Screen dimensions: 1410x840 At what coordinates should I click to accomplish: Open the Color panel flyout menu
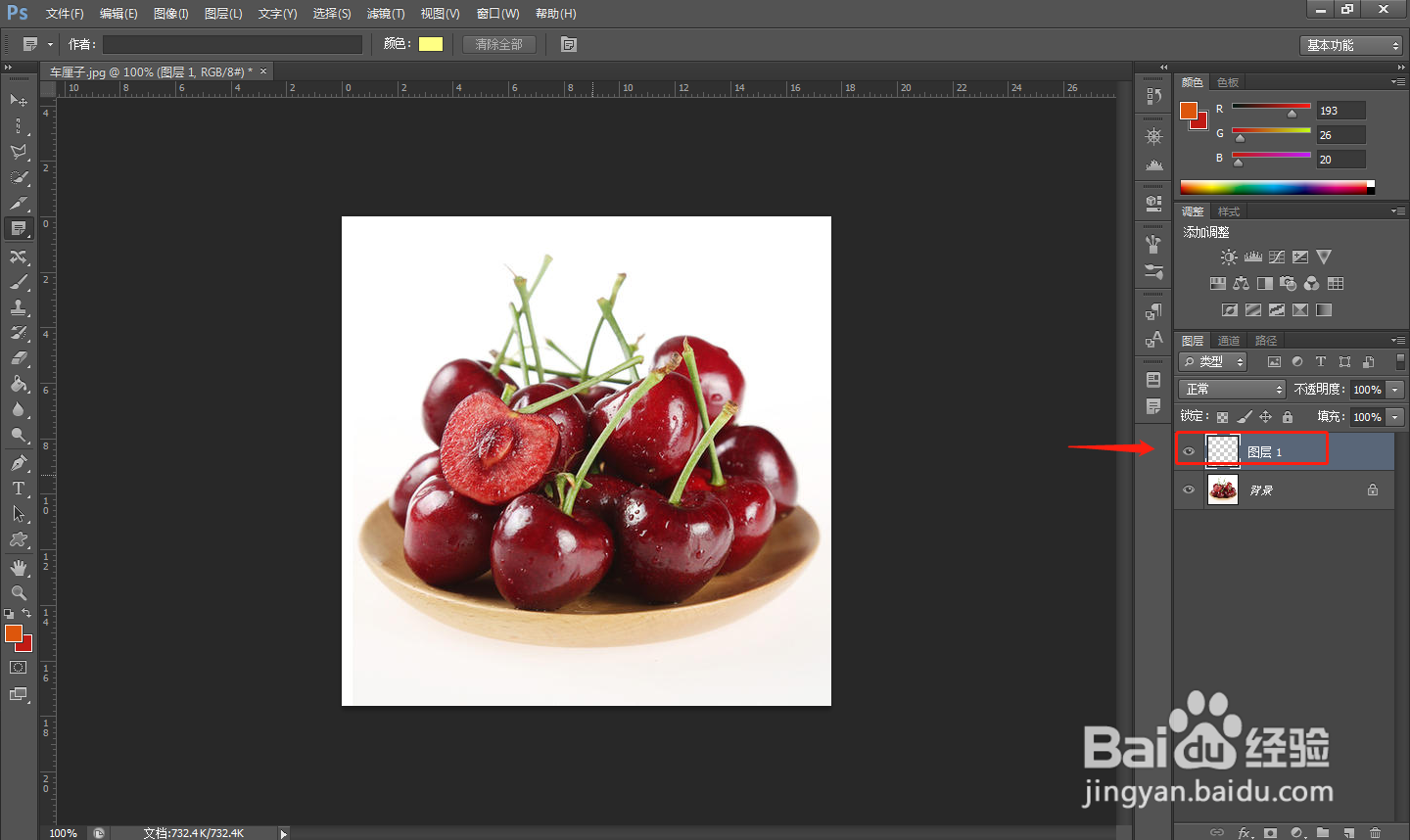pyautogui.click(x=1398, y=82)
